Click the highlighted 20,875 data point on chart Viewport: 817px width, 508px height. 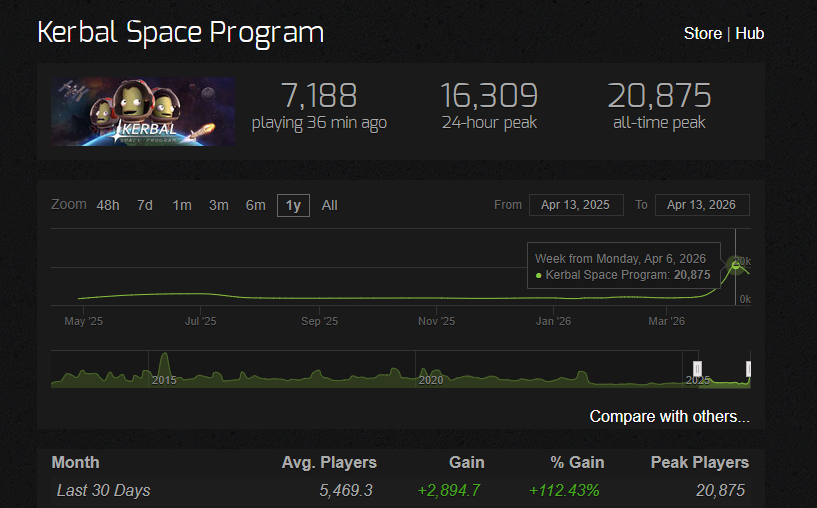[x=736, y=266]
